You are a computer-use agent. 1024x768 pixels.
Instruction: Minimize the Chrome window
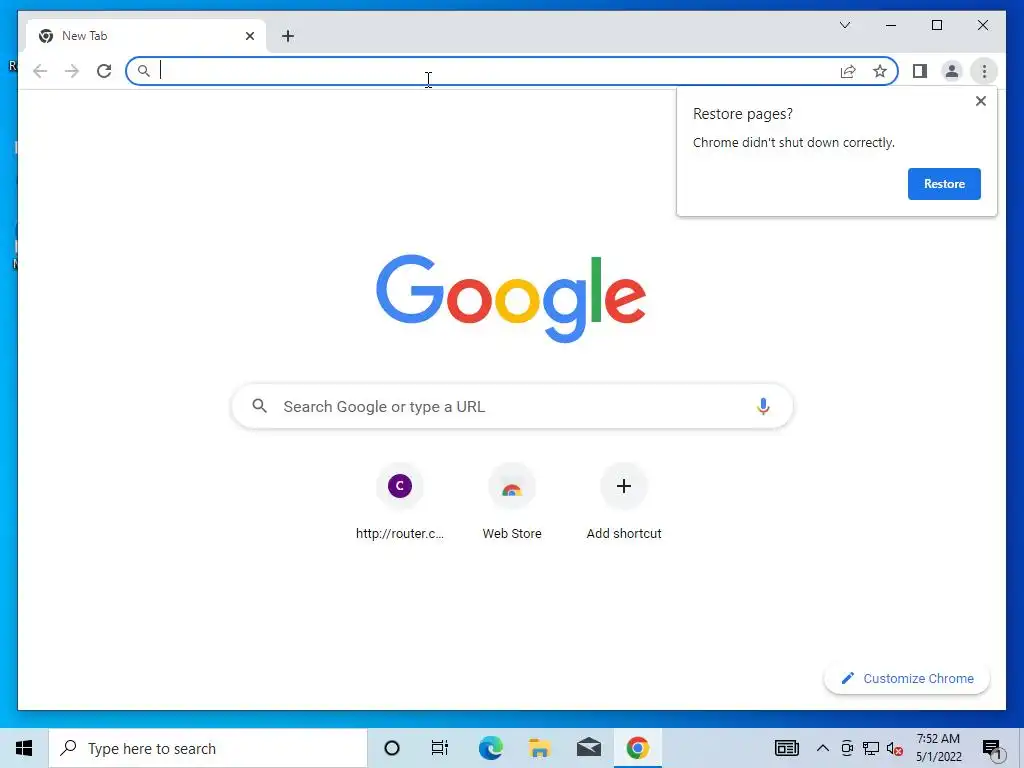(x=891, y=25)
